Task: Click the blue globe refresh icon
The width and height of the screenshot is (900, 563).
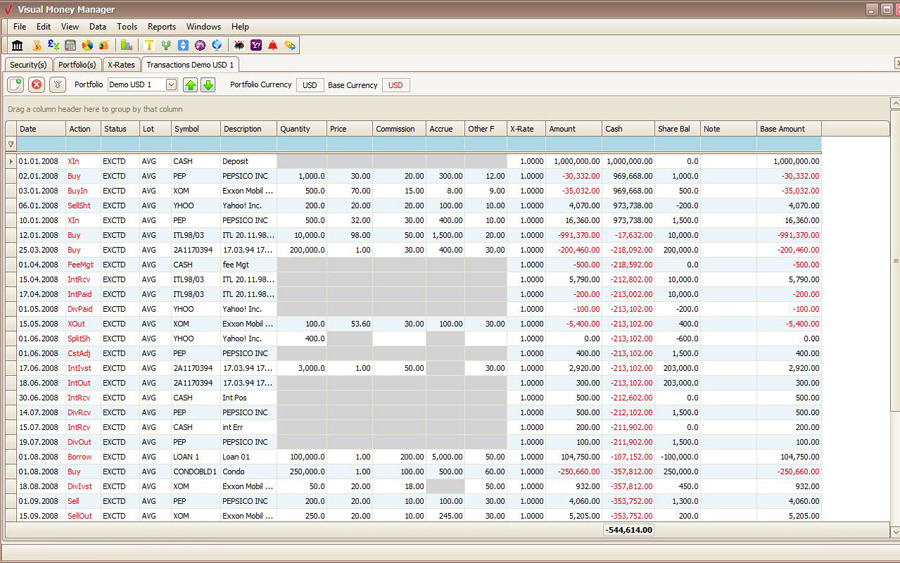Action: pos(216,45)
